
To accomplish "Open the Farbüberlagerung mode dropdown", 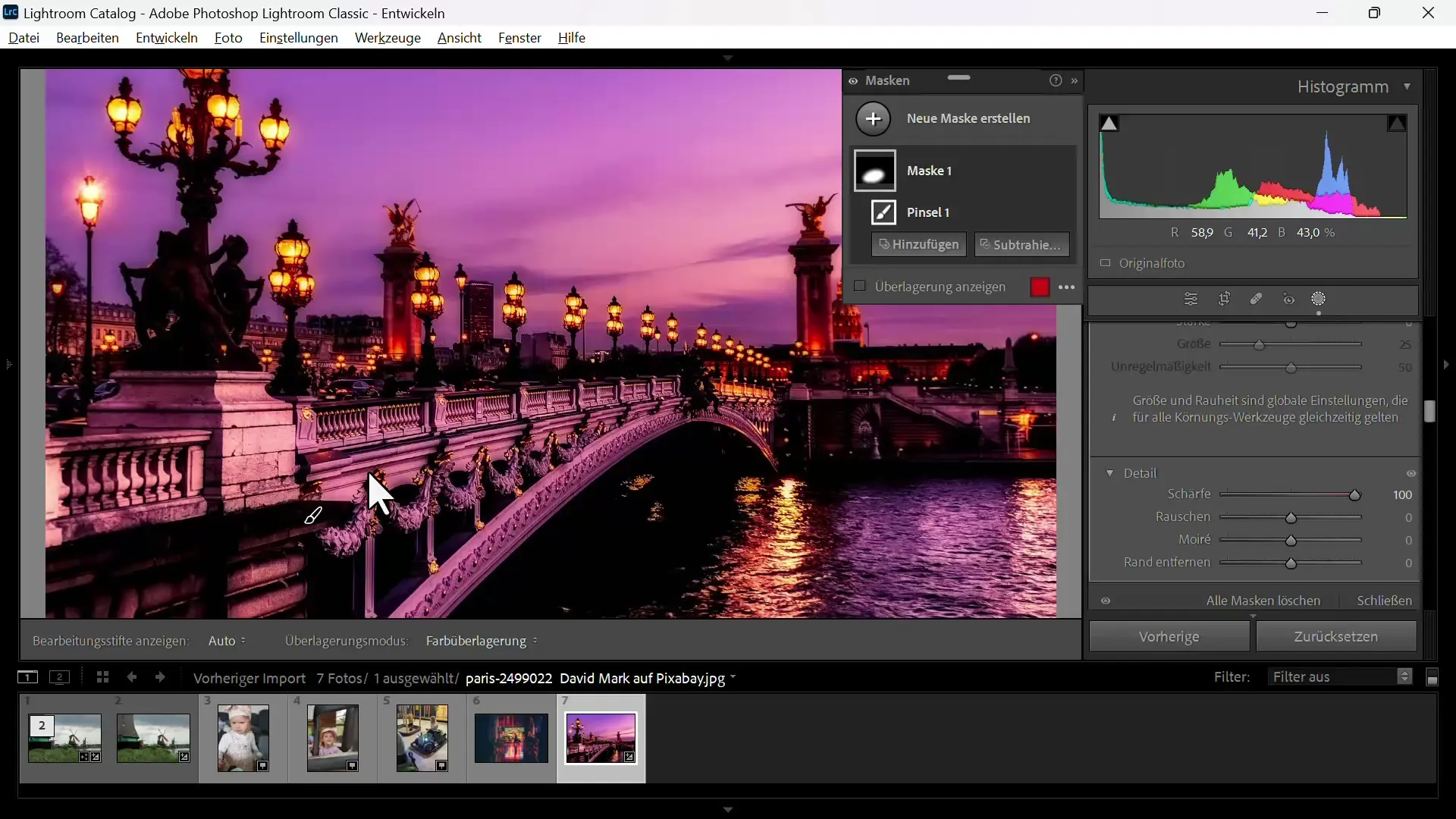I will click(x=482, y=641).
